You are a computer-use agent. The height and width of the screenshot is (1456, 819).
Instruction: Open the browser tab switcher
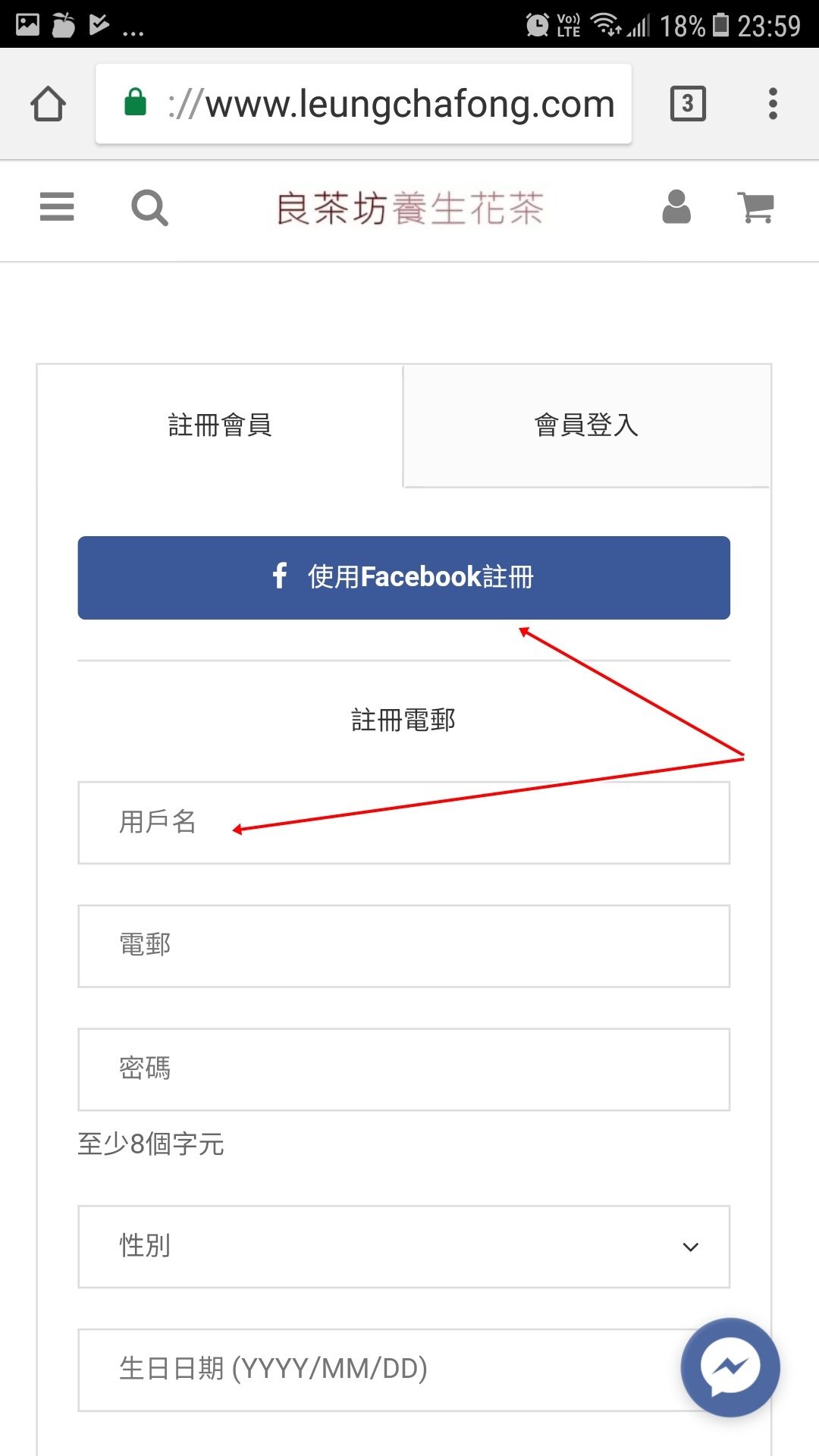coord(688,104)
